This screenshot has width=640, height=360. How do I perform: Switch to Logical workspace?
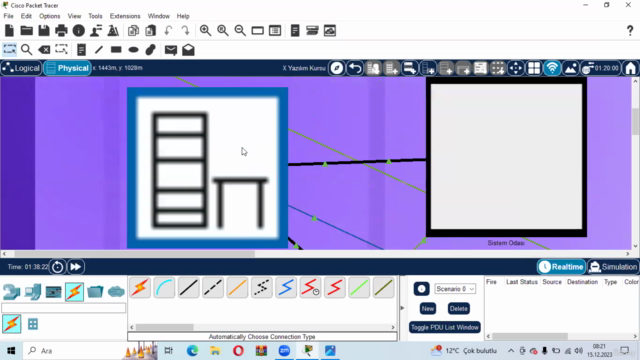click(21, 68)
